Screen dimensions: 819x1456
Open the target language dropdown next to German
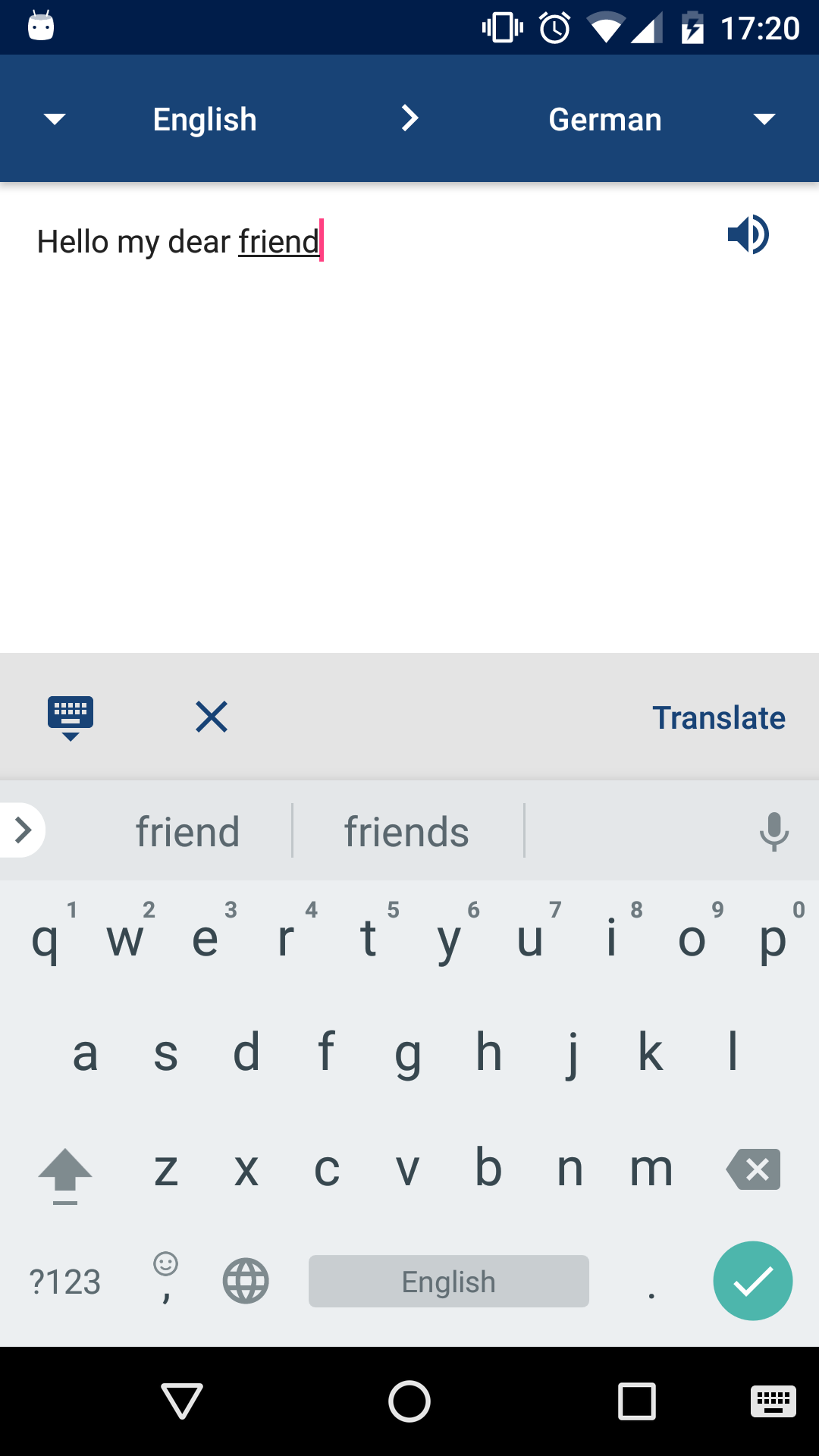click(764, 118)
